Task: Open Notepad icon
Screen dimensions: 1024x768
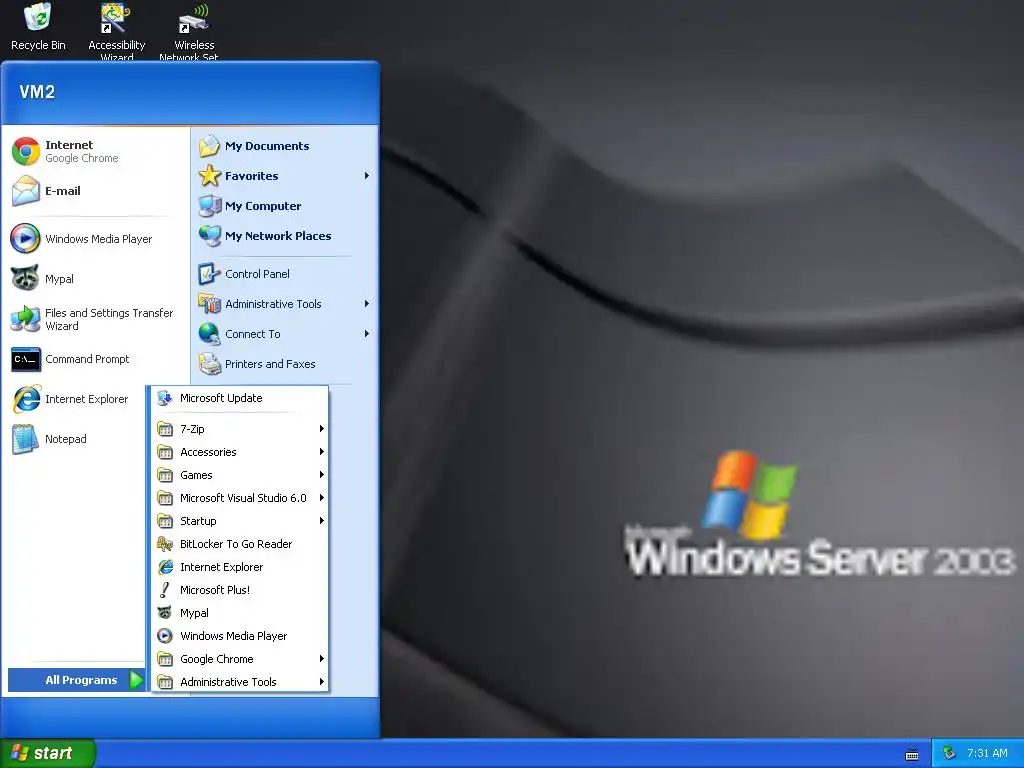Action: tap(25, 439)
